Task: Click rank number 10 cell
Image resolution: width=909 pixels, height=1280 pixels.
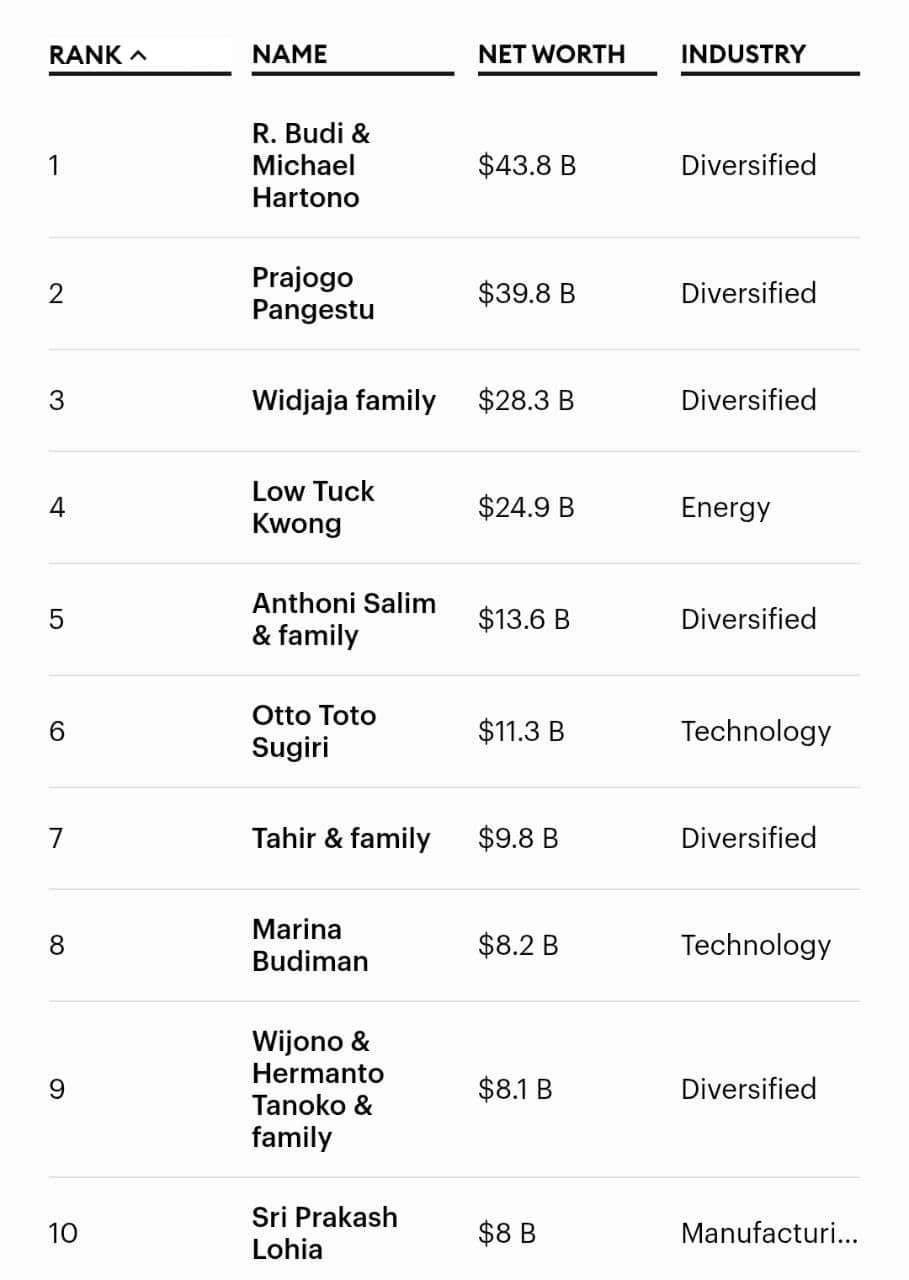Action: click(x=62, y=1234)
